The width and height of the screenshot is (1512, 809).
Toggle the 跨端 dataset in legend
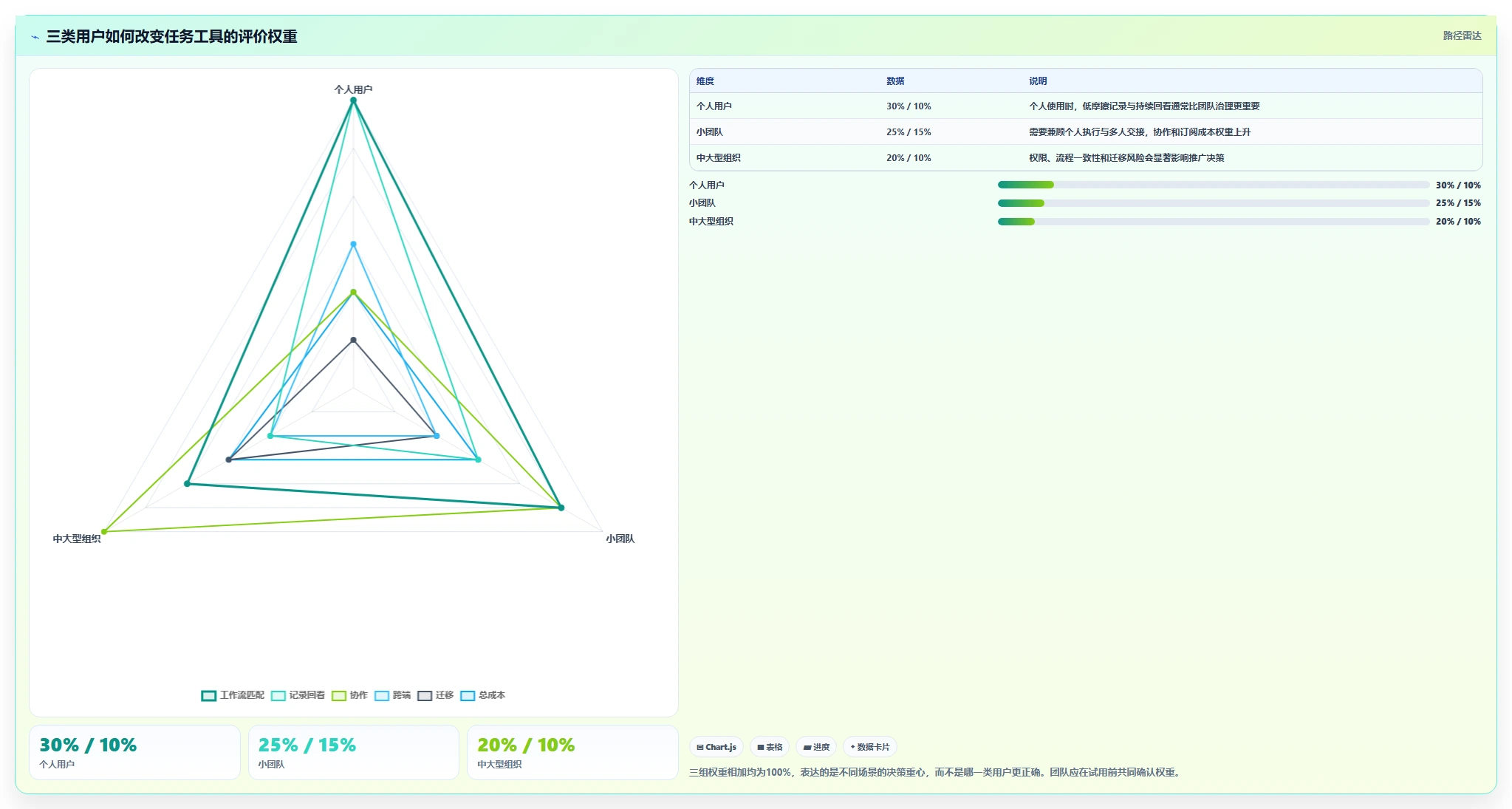tap(392, 695)
